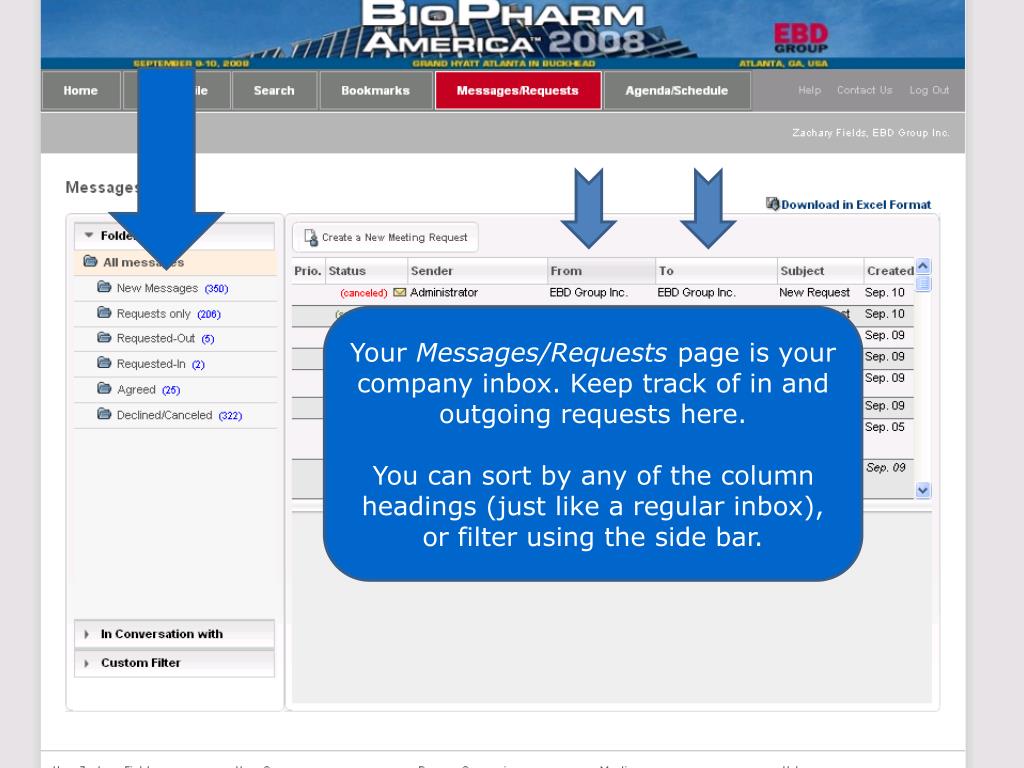Click the envelope icon beside Administrator
Screen dimensions: 1024x768
(400, 293)
